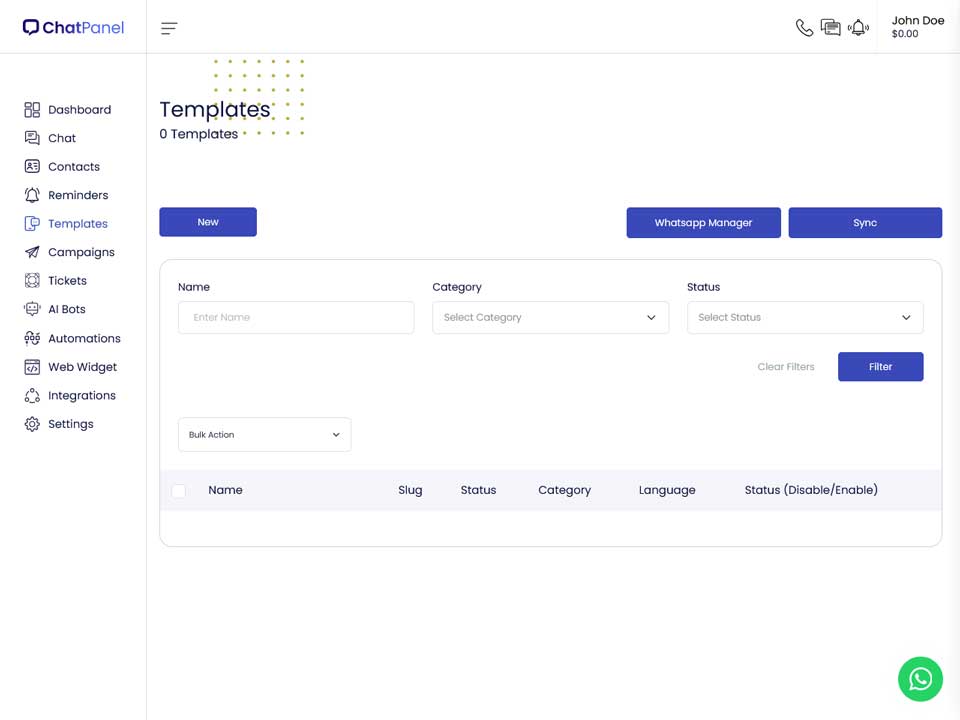The height and width of the screenshot is (720, 960).
Task: Click Clear Filters link
Action: point(786,367)
